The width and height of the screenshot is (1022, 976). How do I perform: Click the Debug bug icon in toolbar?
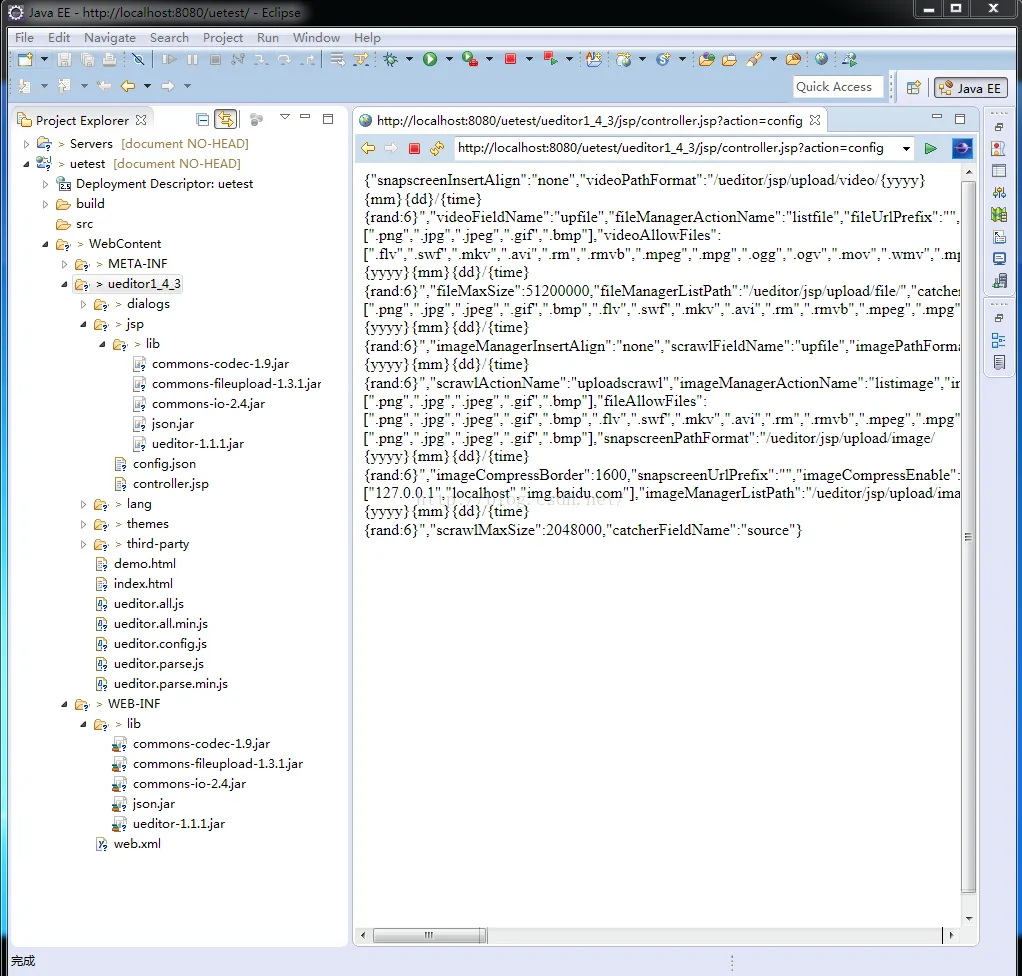coord(390,60)
